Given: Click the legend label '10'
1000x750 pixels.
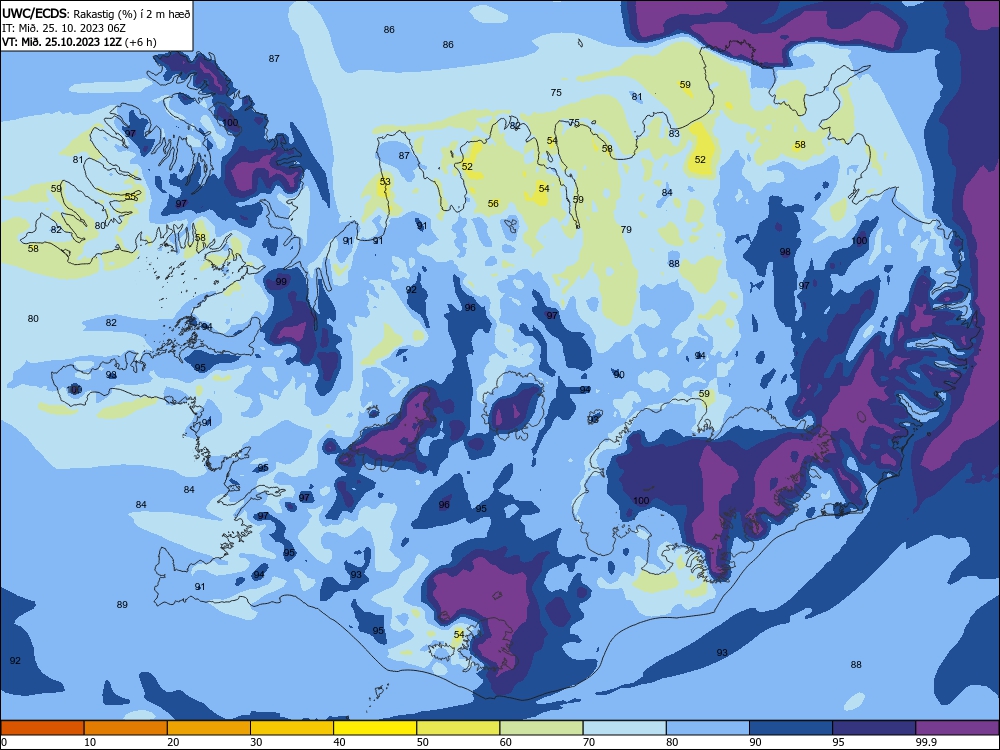Looking at the screenshot, I should tap(90, 742).
